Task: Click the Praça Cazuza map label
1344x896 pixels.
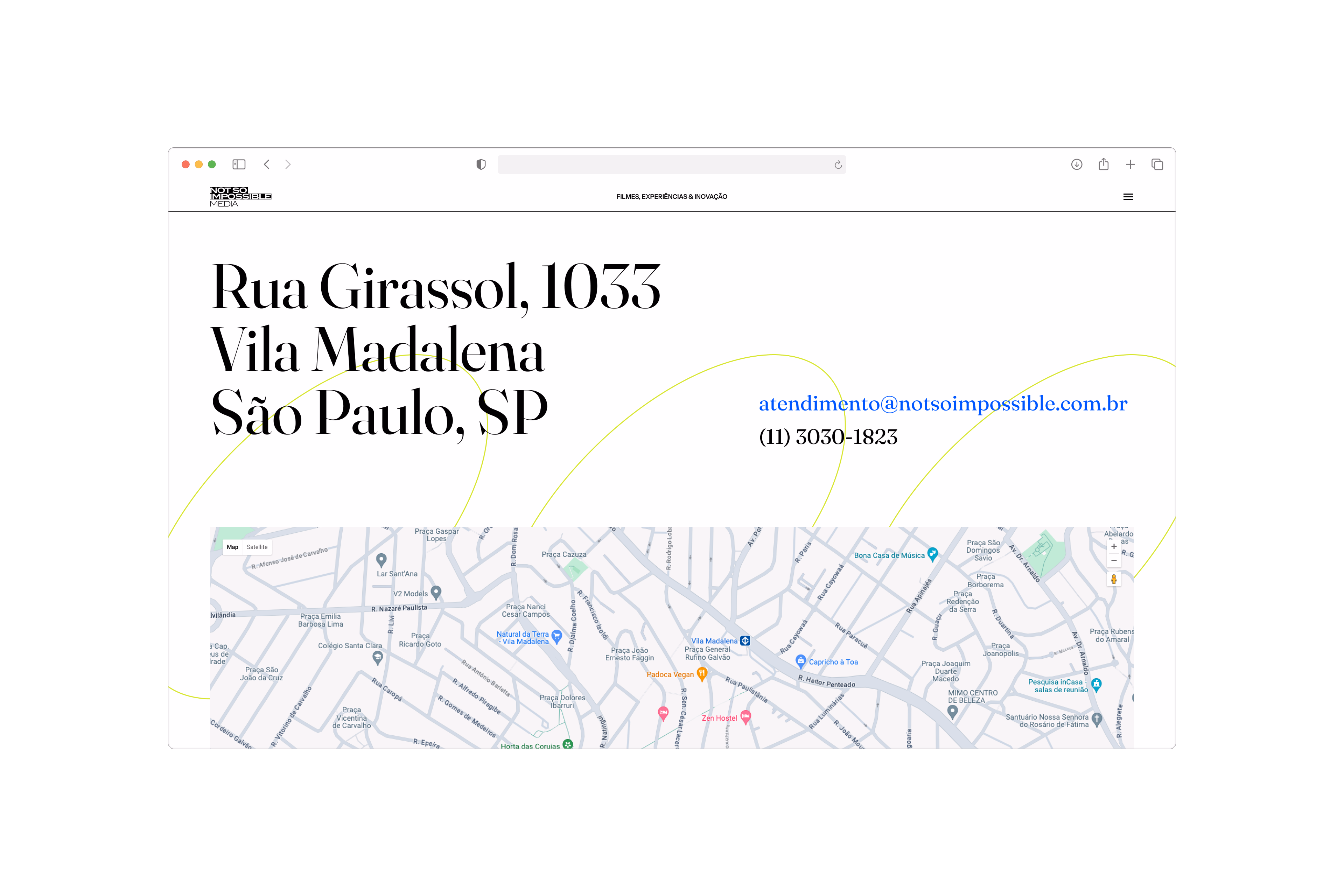Action: (563, 554)
